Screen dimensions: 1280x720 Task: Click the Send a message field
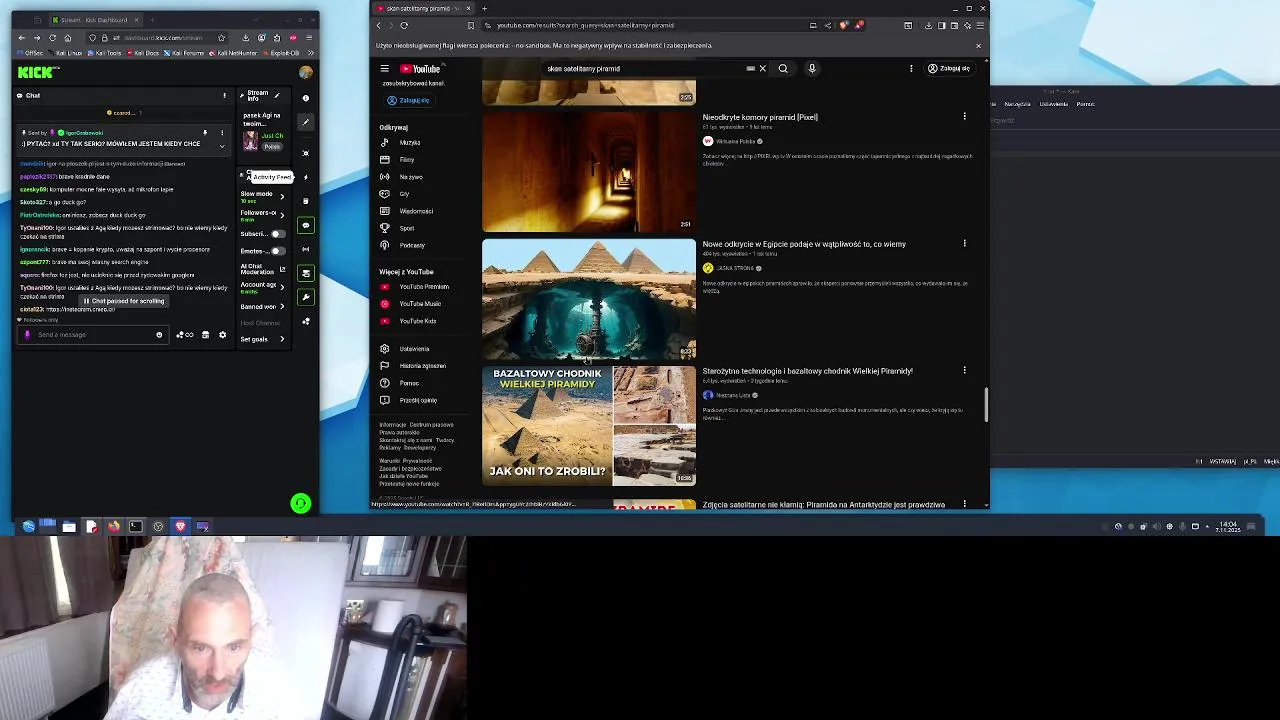tap(92, 335)
